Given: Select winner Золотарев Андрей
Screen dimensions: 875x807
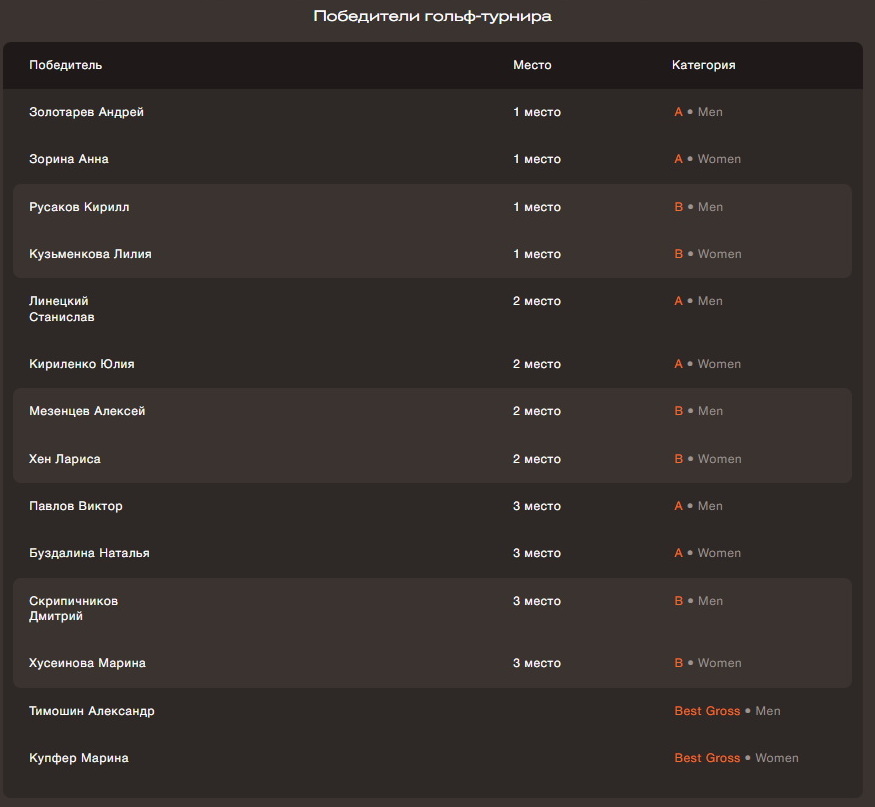Looking at the screenshot, I should point(86,112).
